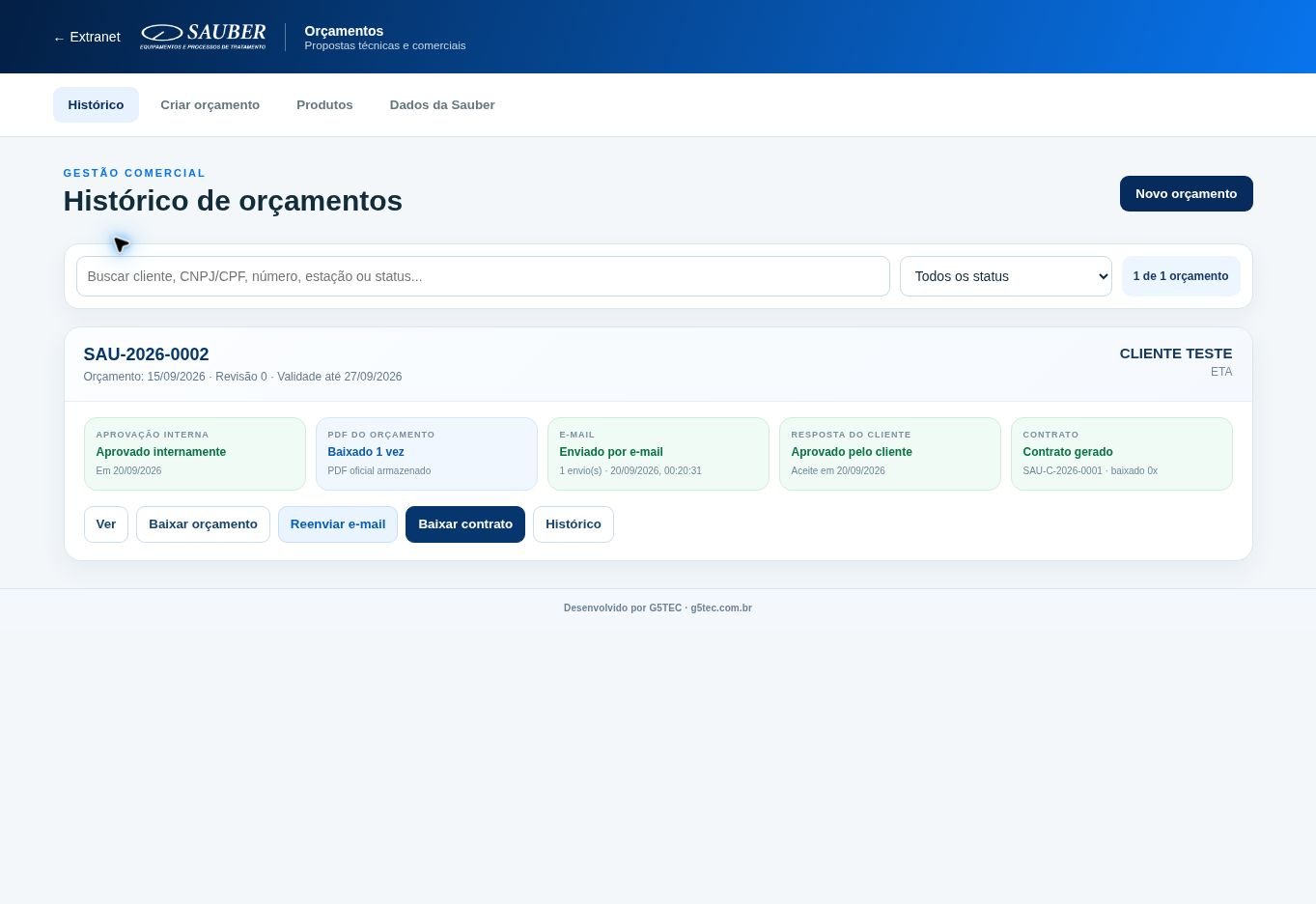The image size is (1316, 904).
Task: Select the Aprovado internamente status card
Action: 195,454
